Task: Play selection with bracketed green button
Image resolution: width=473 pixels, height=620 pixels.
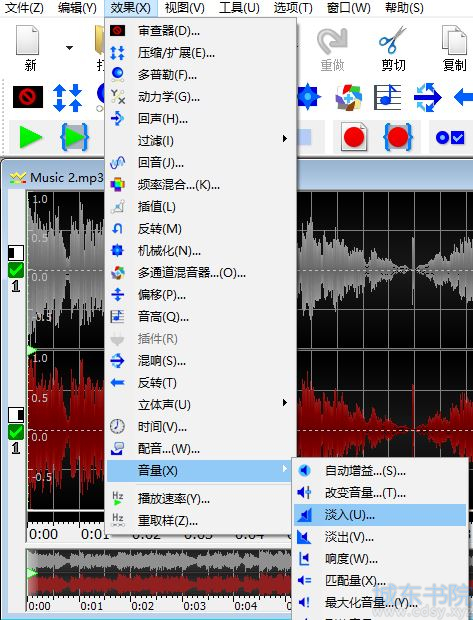Action: 74,137
